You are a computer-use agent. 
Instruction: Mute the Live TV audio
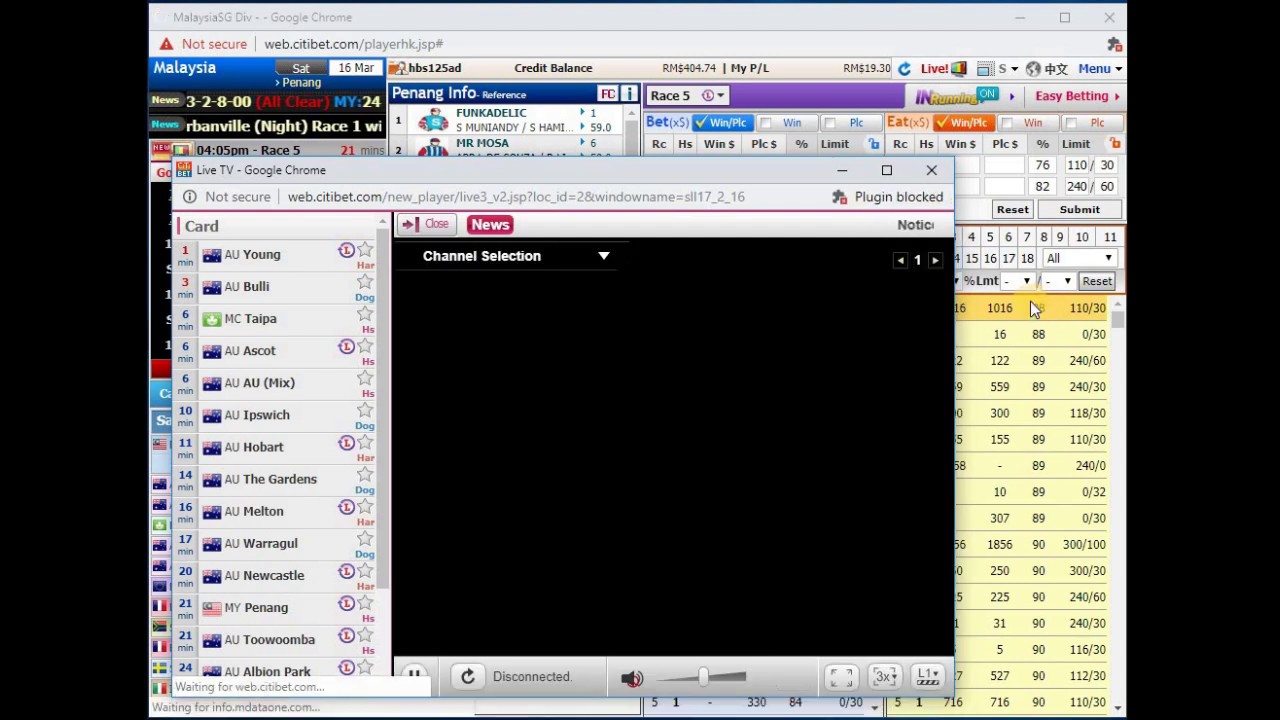point(632,679)
